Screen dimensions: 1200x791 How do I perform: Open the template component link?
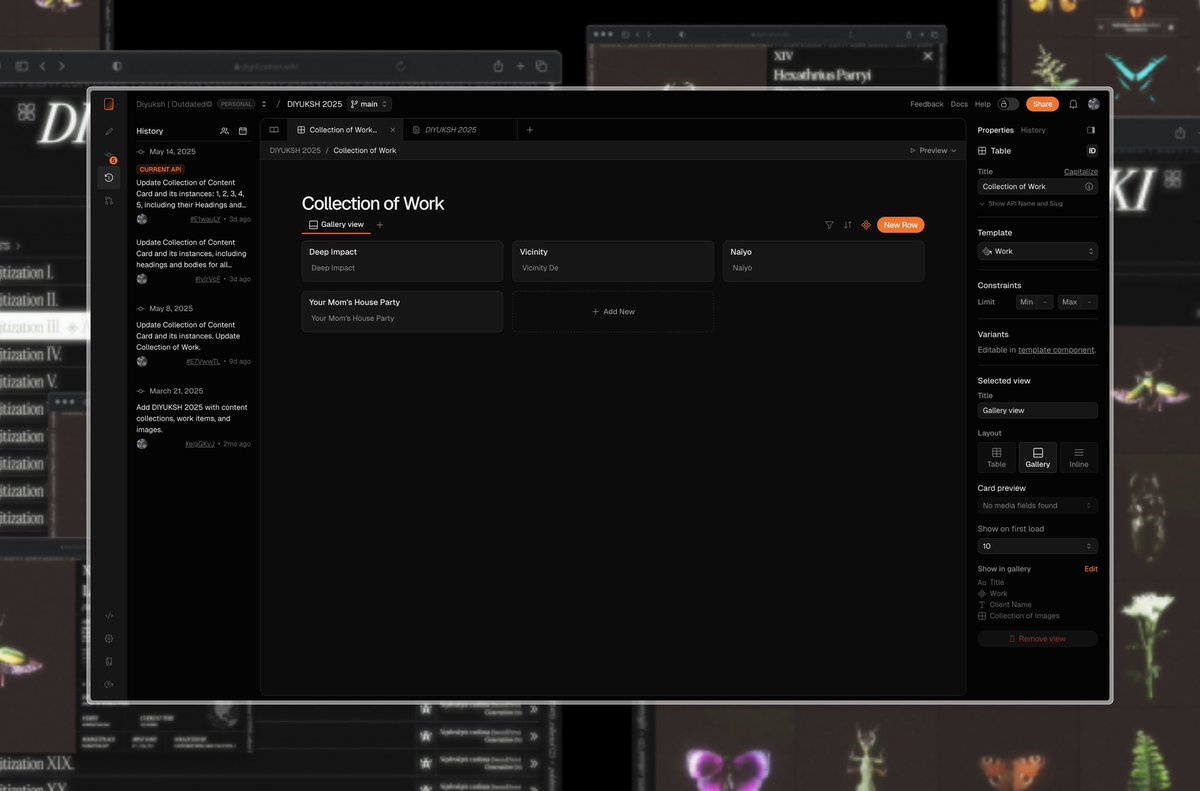pos(1056,350)
